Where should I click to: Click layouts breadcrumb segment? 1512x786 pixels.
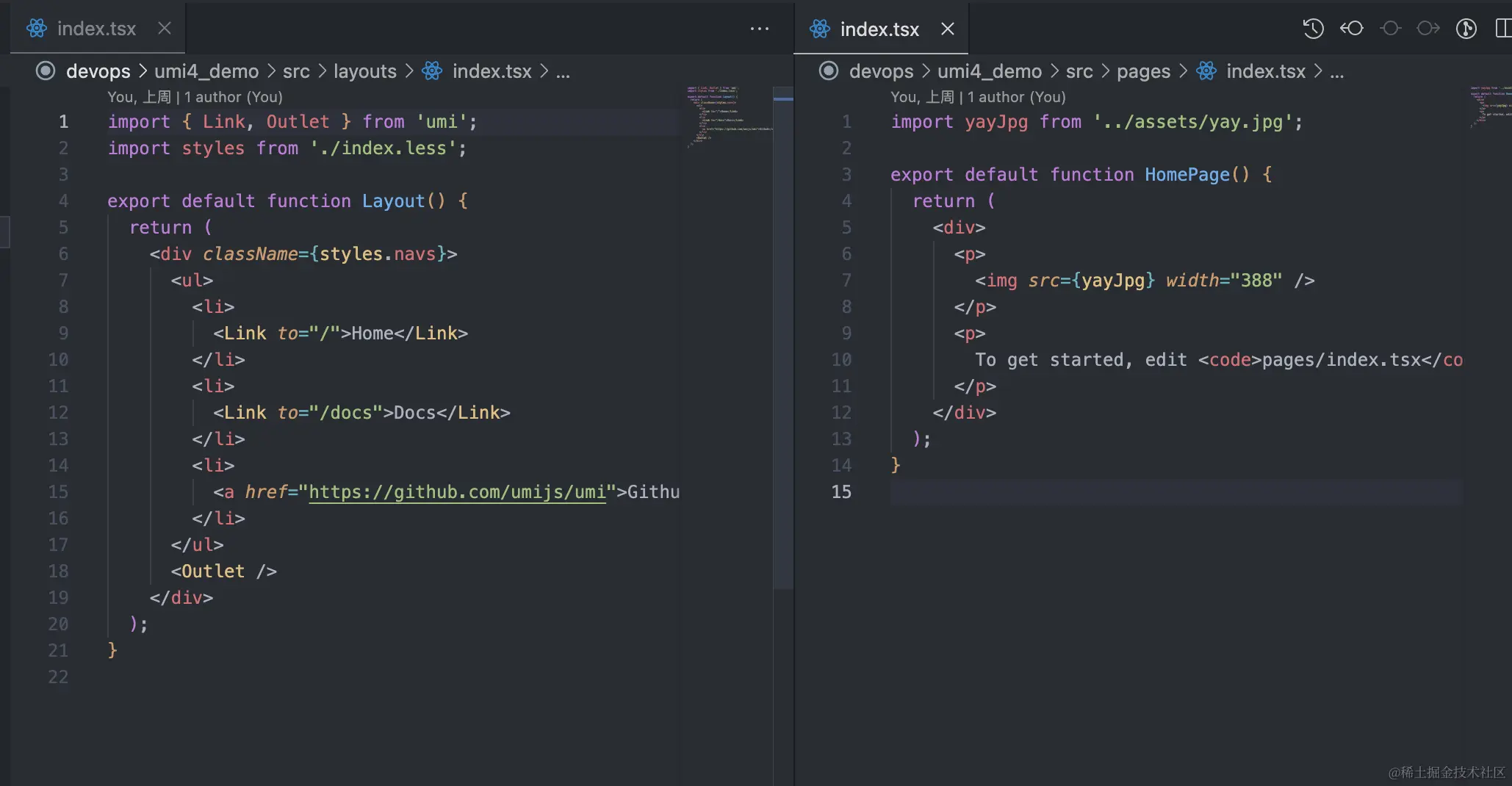coord(365,71)
